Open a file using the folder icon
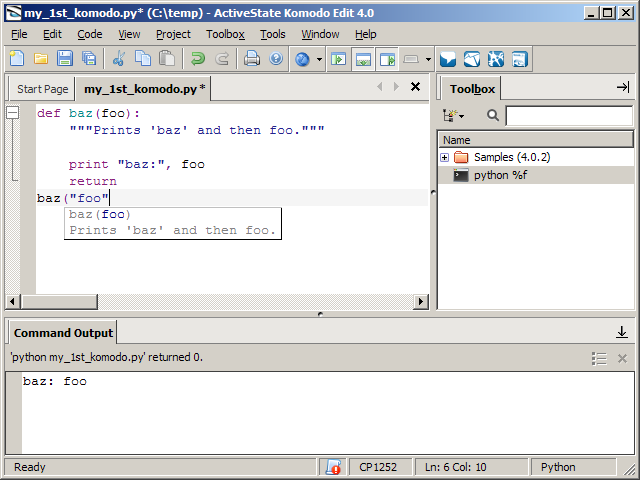The width and height of the screenshot is (640, 480). (41, 59)
